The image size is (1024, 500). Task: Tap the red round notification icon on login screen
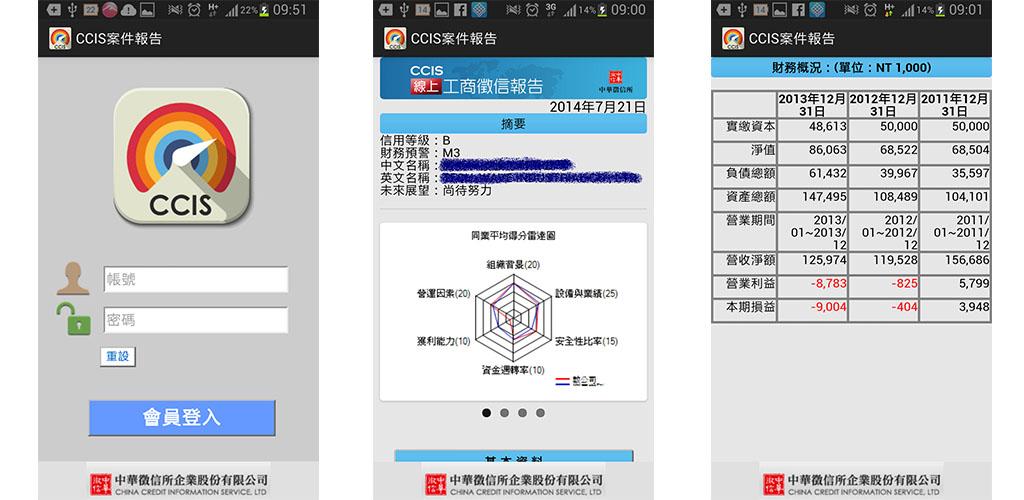point(110,10)
